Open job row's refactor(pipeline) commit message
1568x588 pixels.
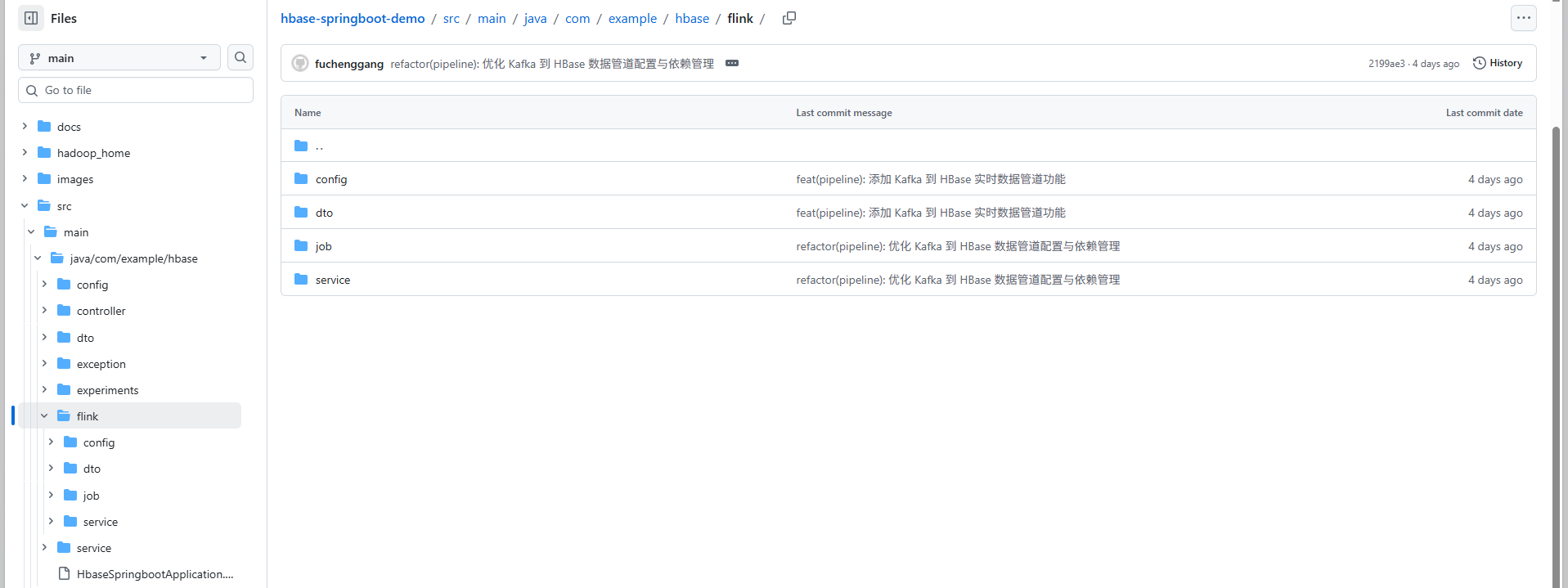click(958, 246)
